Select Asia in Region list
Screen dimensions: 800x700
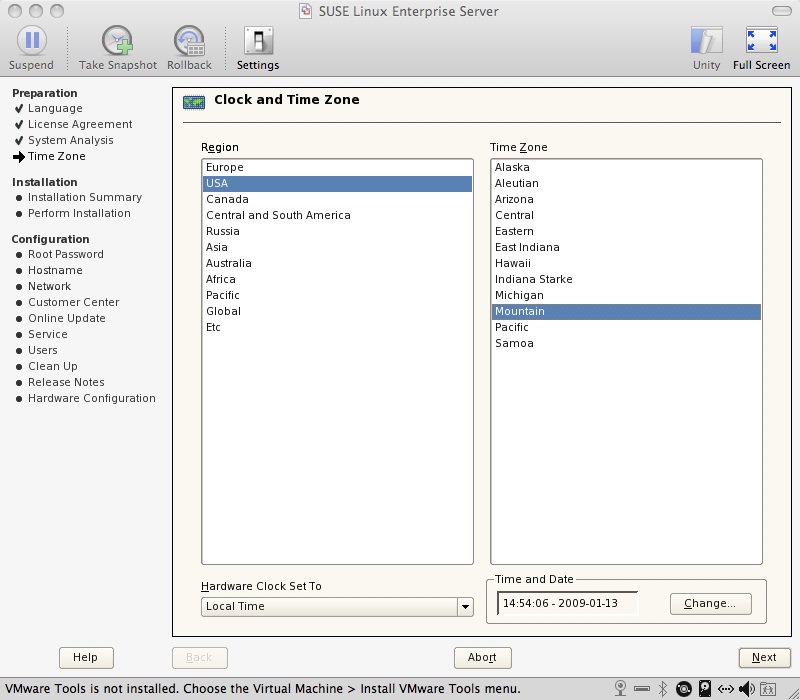(x=337, y=247)
